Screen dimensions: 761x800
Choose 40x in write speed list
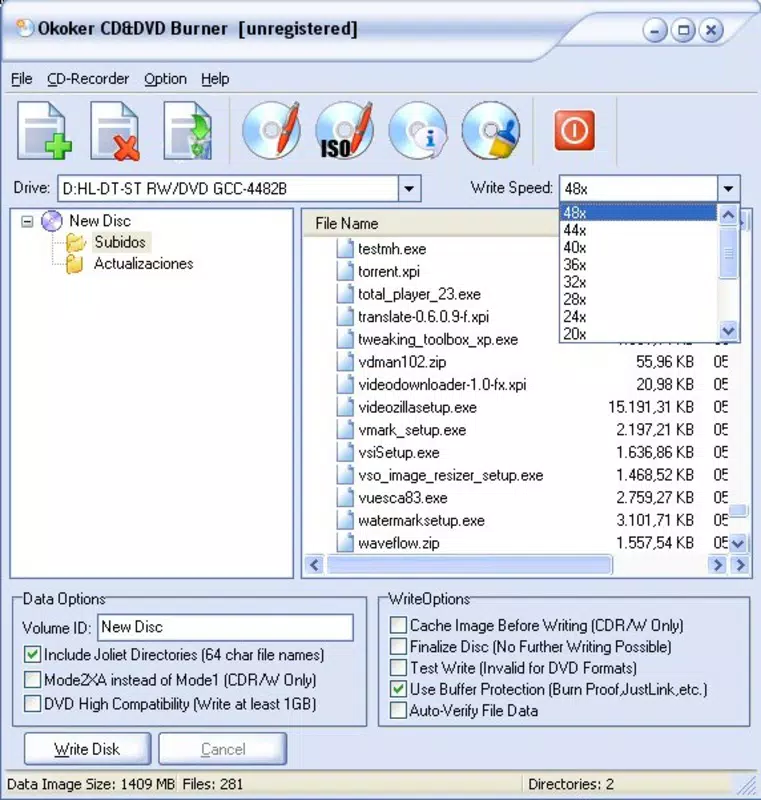pyautogui.click(x=638, y=247)
